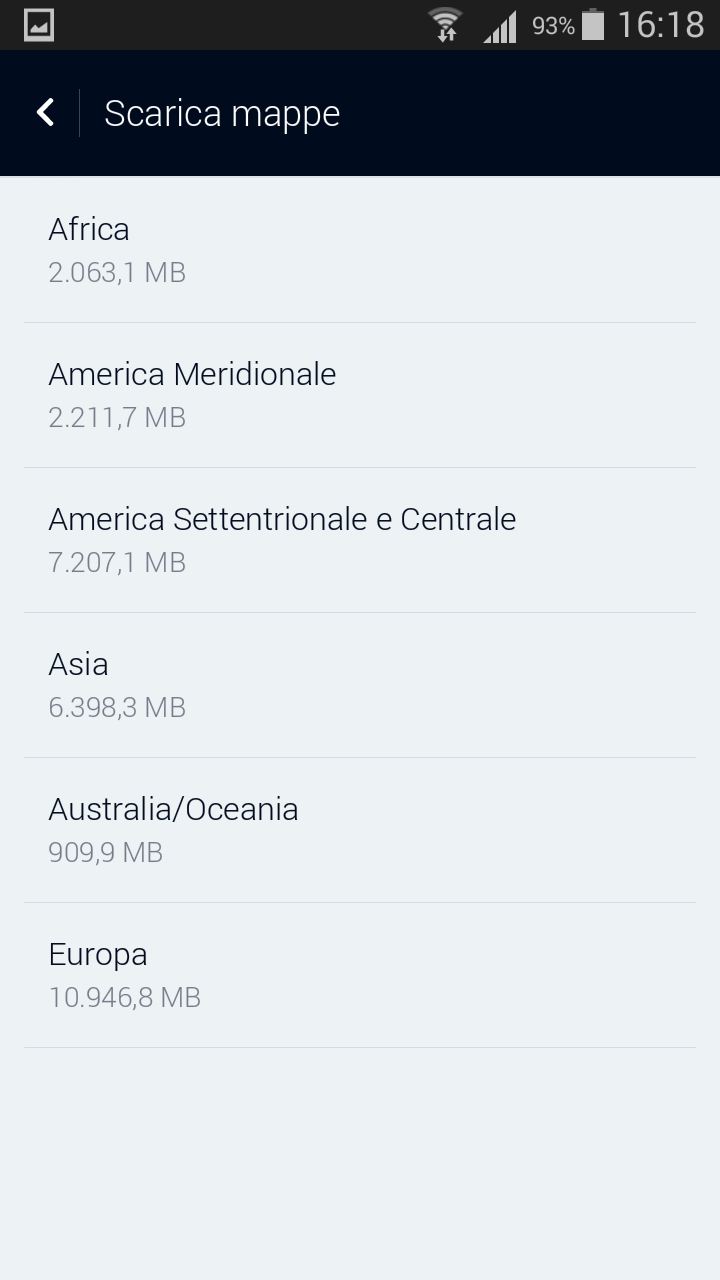The height and width of the screenshot is (1280, 720).
Task: Tap the cellular signal strength icon
Action: tap(500, 27)
